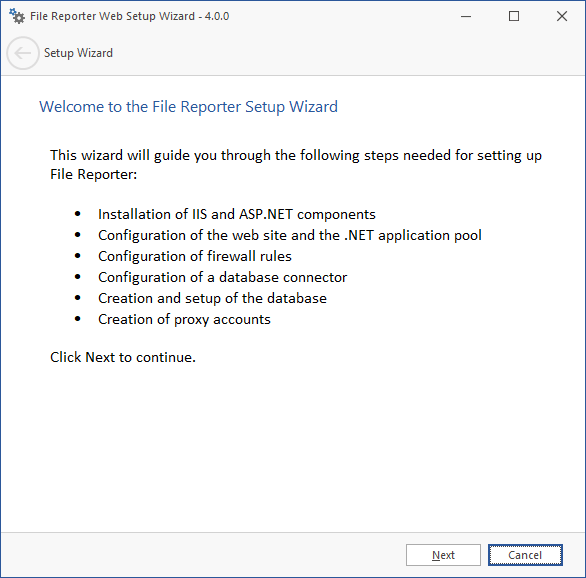Click 'Creation and setup of the database' bullet
The image size is (586, 578).
[212, 298]
